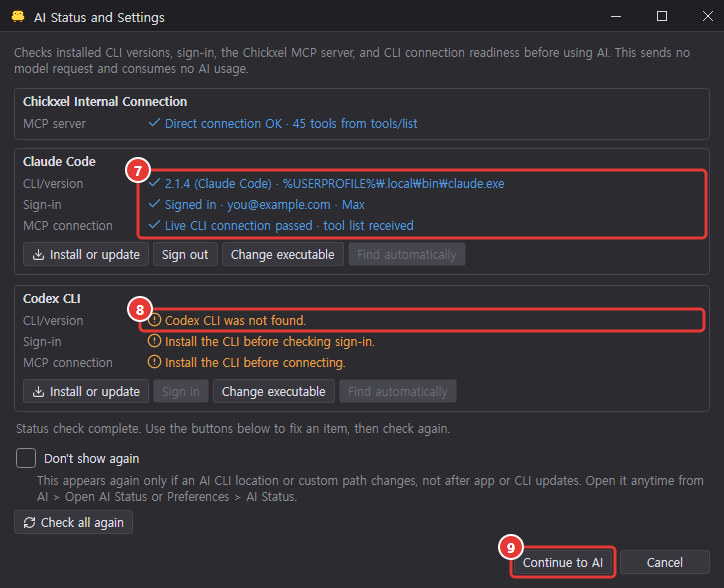Click Change executable for Claude Code
724x588 pixels.
pyautogui.click(x=283, y=255)
